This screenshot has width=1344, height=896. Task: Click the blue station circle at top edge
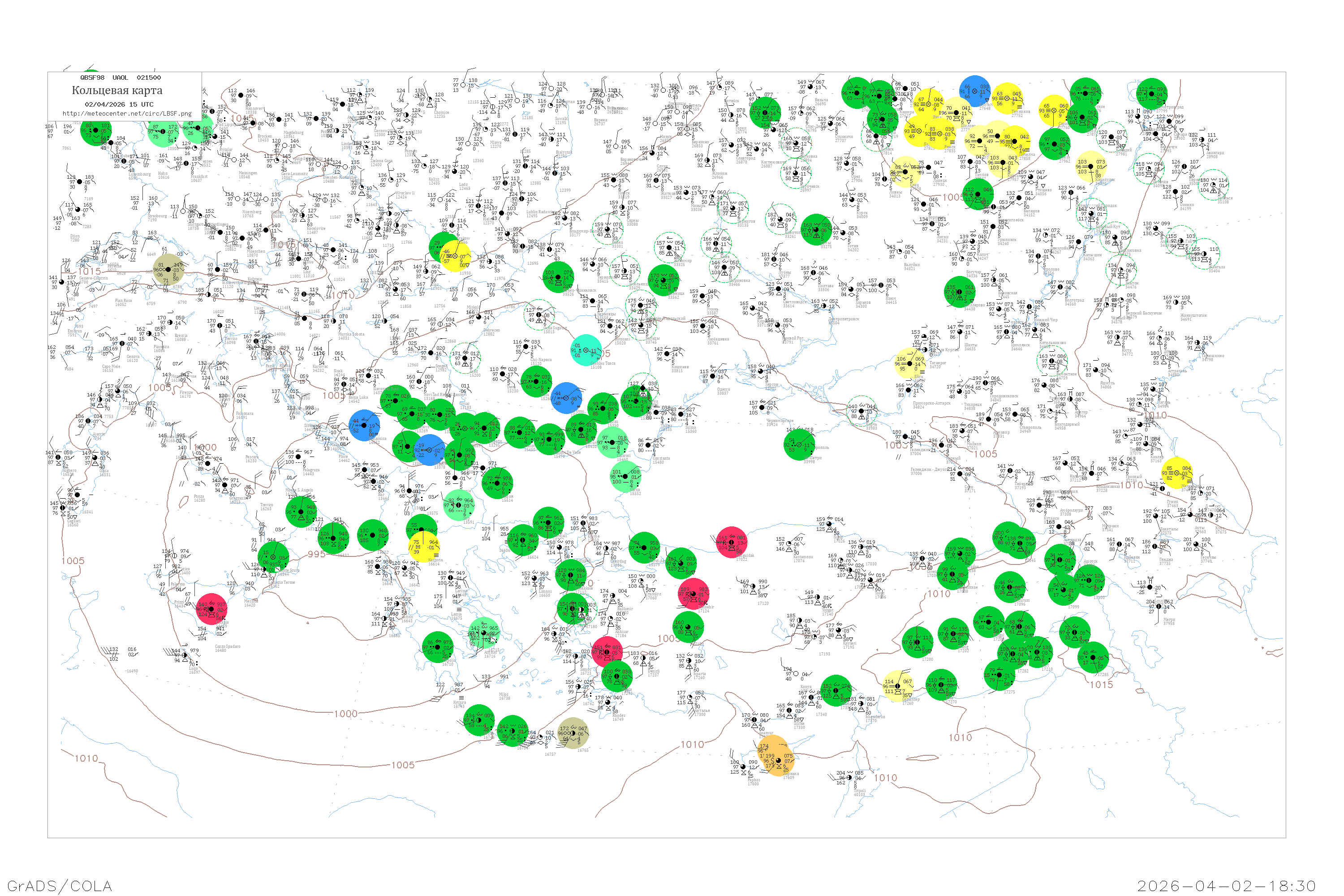(x=975, y=91)
